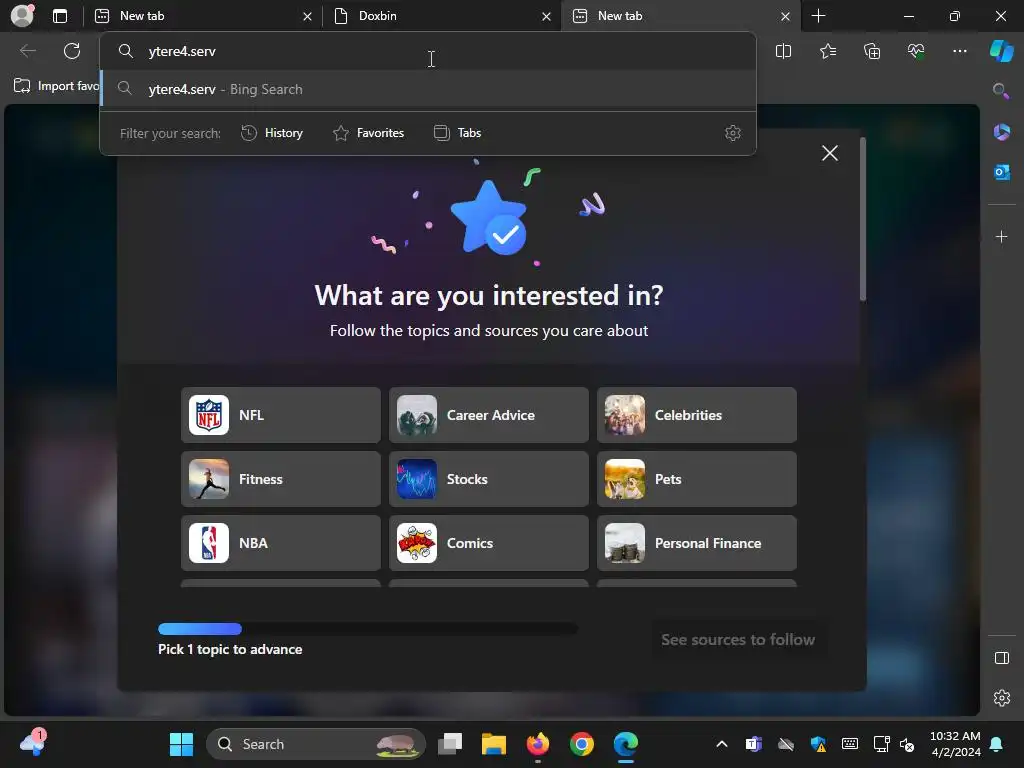Open Copilot icon in Edge toolbar
This screenshot has width=1024, height=768.
(1002, 51)
